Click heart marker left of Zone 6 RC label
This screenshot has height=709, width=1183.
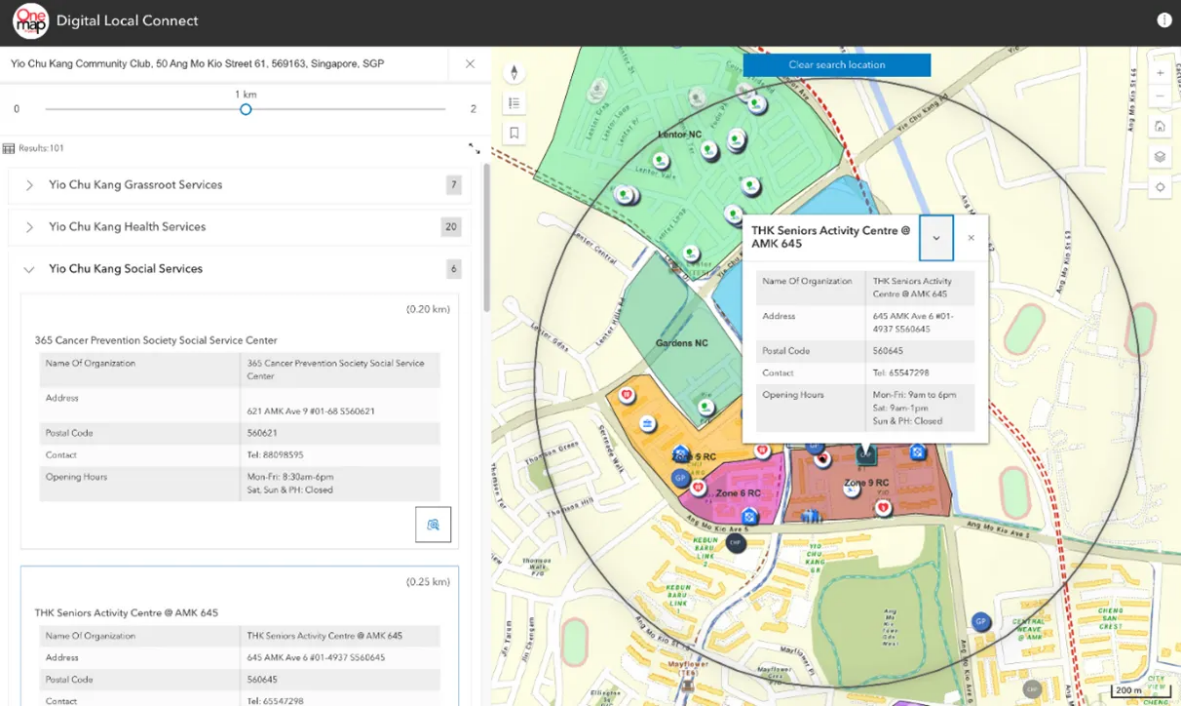coord(698,488)
